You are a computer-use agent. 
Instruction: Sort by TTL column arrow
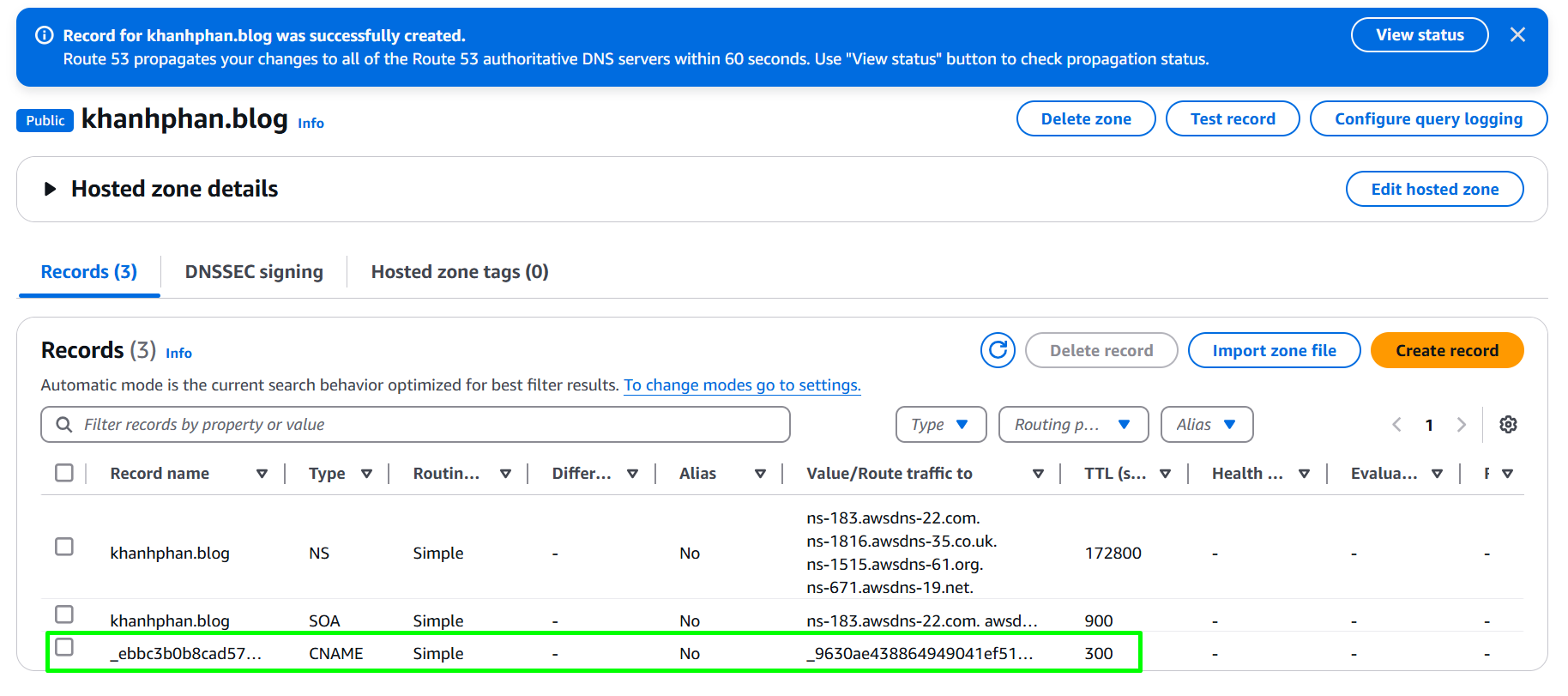pyautogui.click(x=1165, y=474)
